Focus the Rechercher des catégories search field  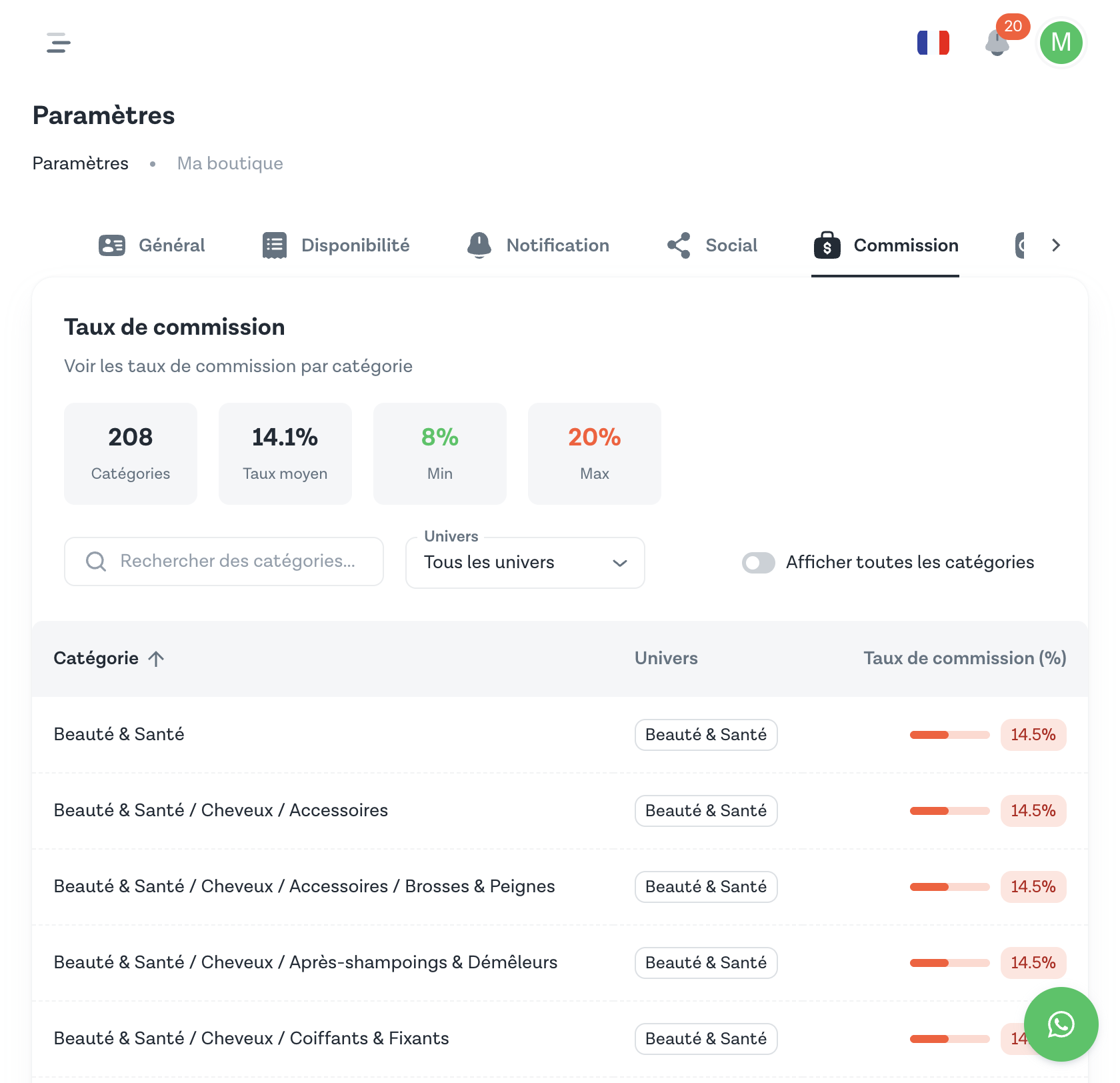coord(237,562)
